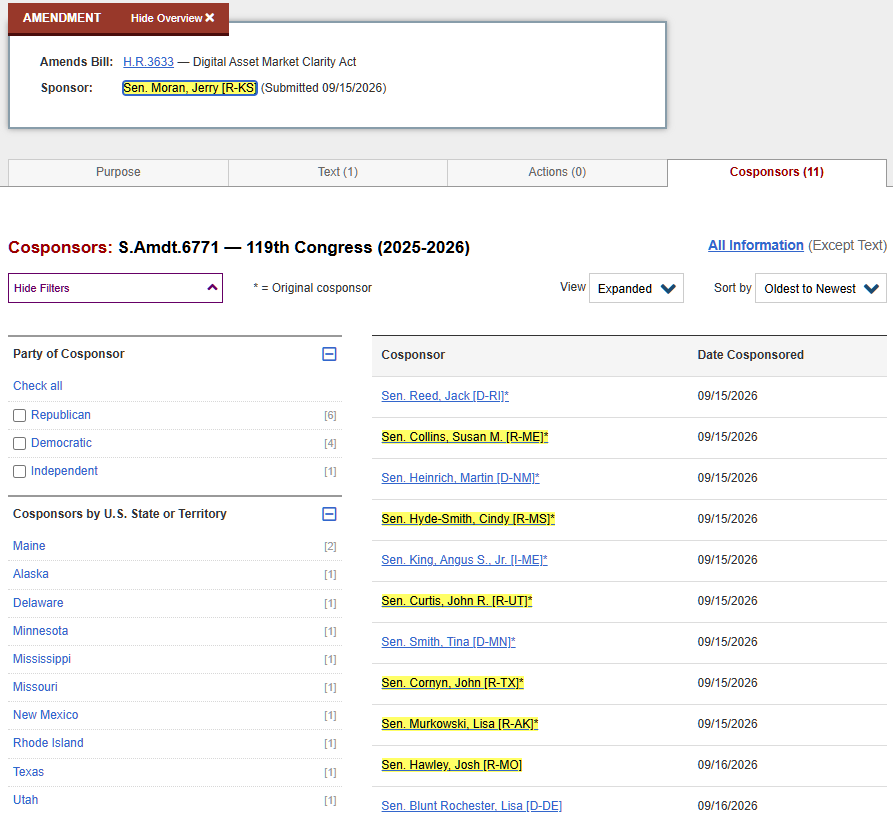Collapse the Party of Cosponsor filter section
The width and height of the screenshot is (893, 817).
[329, 354]
